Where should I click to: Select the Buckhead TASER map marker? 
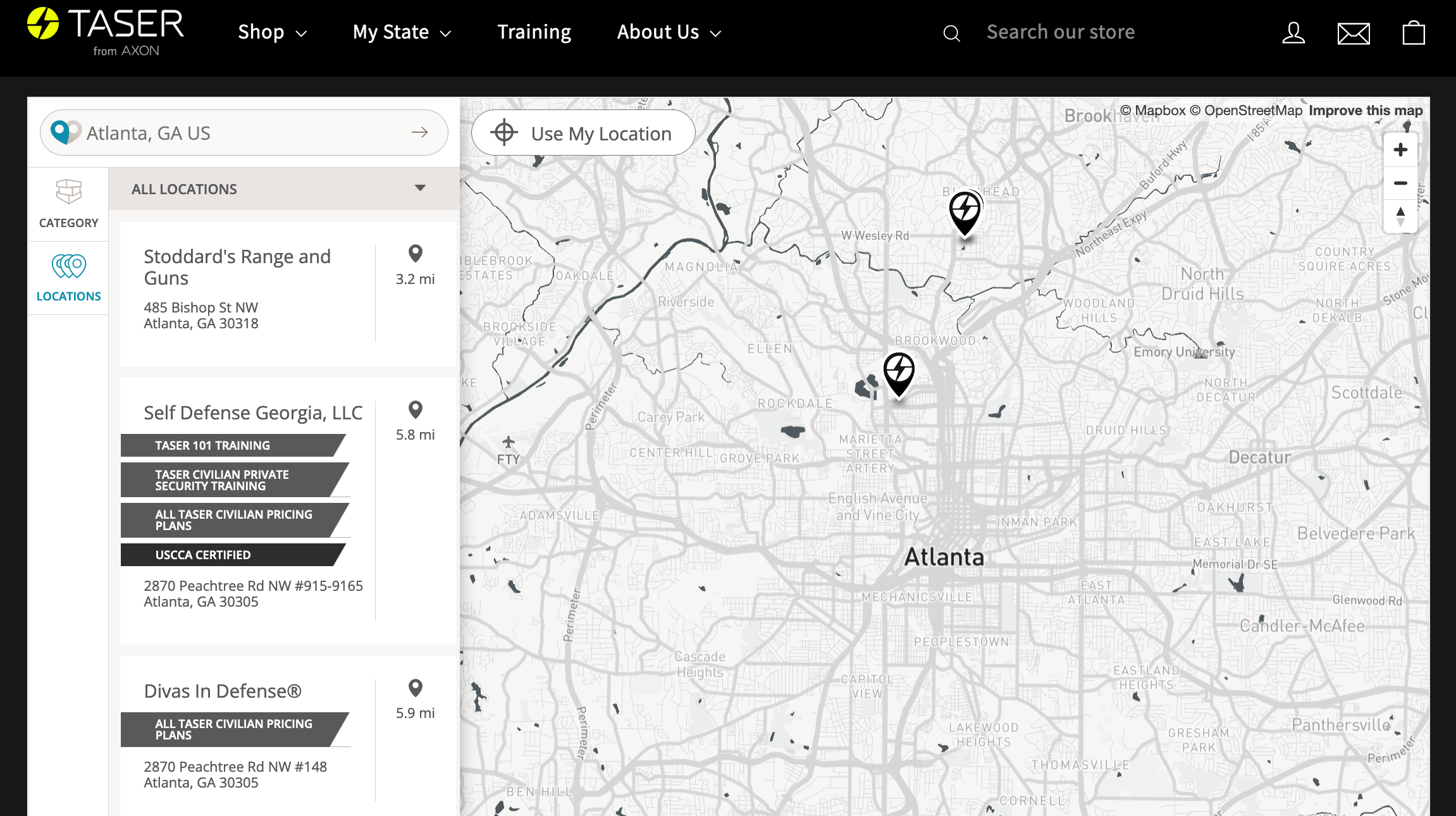coord(965,213)
